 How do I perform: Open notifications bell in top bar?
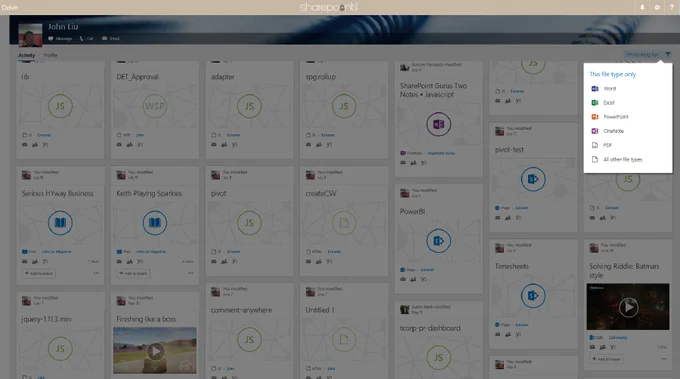tap(642, 7)
